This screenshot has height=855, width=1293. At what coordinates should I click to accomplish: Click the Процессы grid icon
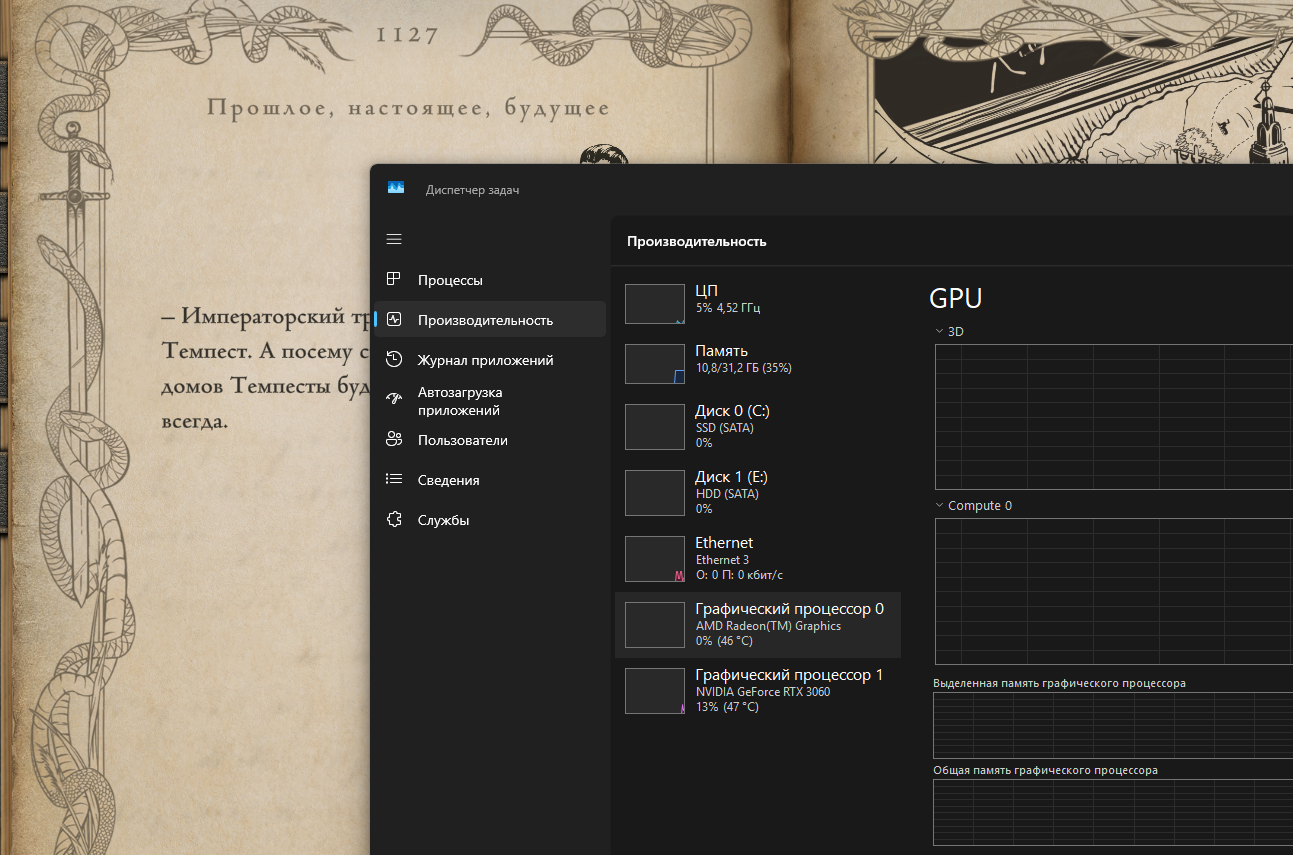[394, 279]
